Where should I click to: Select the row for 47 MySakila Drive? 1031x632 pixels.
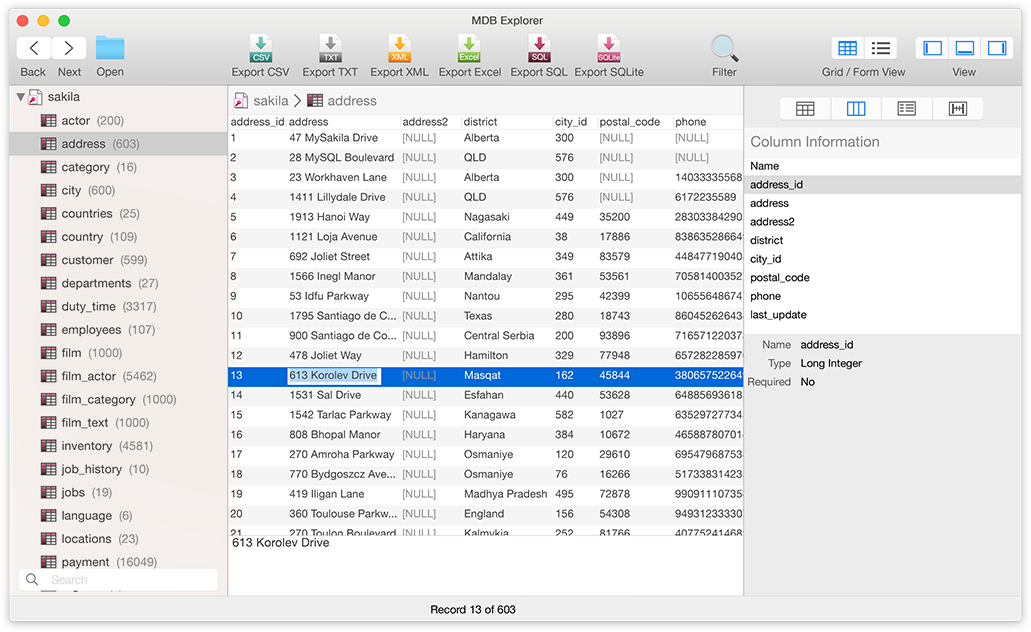coord(486,138)
